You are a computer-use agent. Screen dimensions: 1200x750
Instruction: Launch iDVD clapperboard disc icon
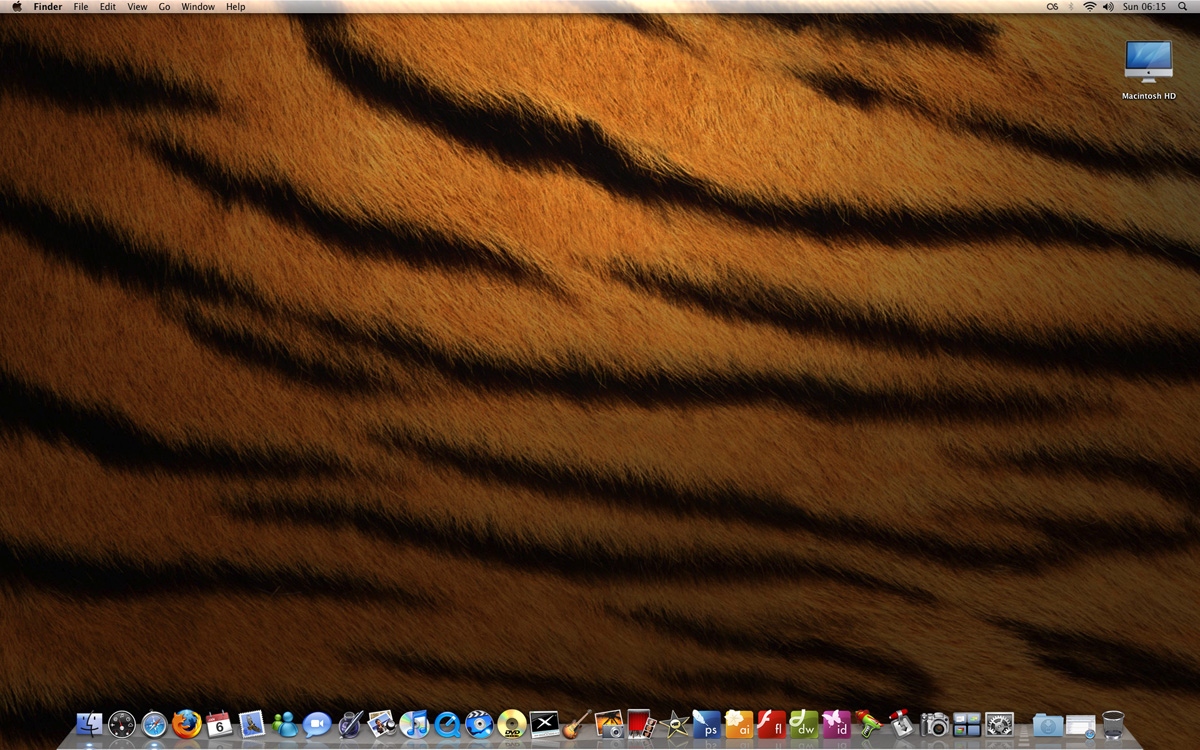tap(479, 724)
